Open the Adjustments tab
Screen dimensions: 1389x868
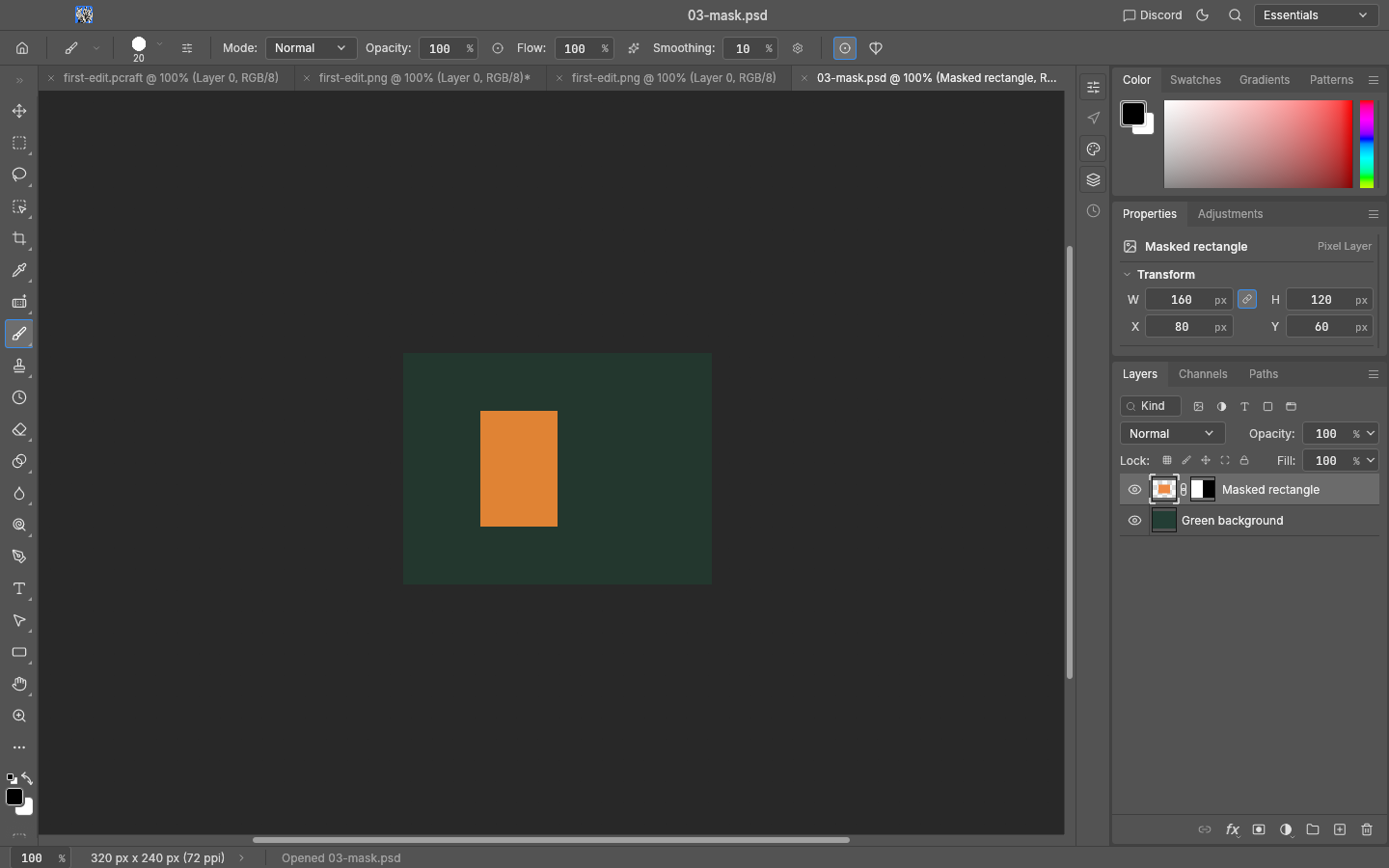pos(1230,214)
